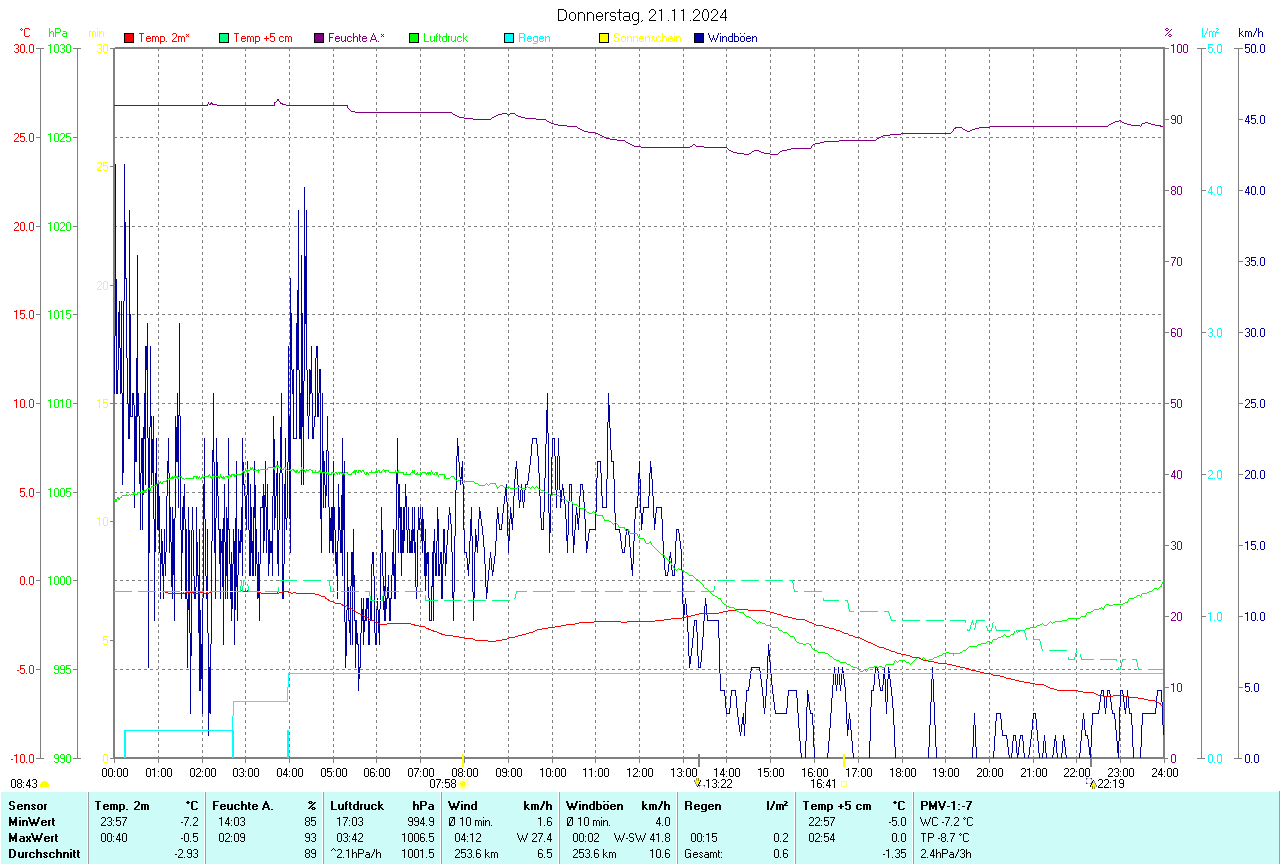Click the Gesamt: rain total label

[x=704, y=853]
